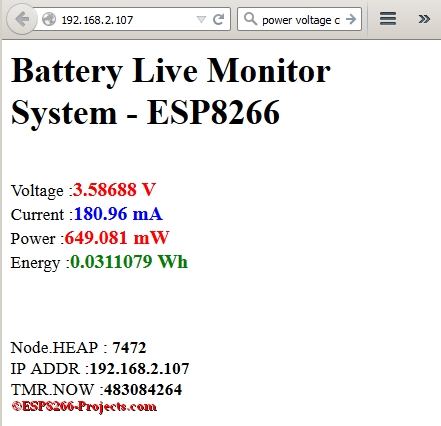This screenshot has height=426, width=441.
Task: Select the voltage value 3.58688 V
Action: tap(114, 190)
